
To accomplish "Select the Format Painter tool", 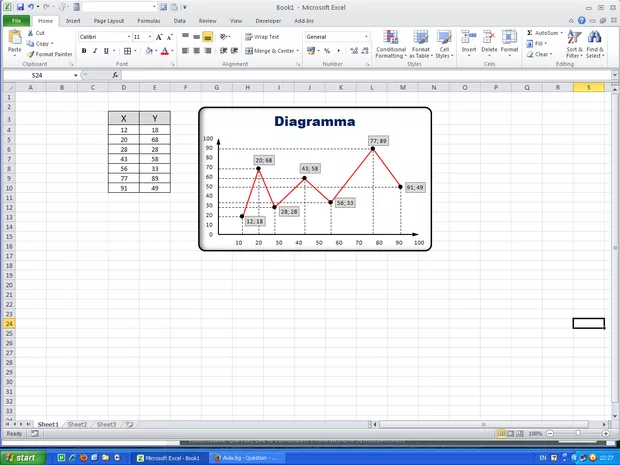I will (x=50, y=54).
